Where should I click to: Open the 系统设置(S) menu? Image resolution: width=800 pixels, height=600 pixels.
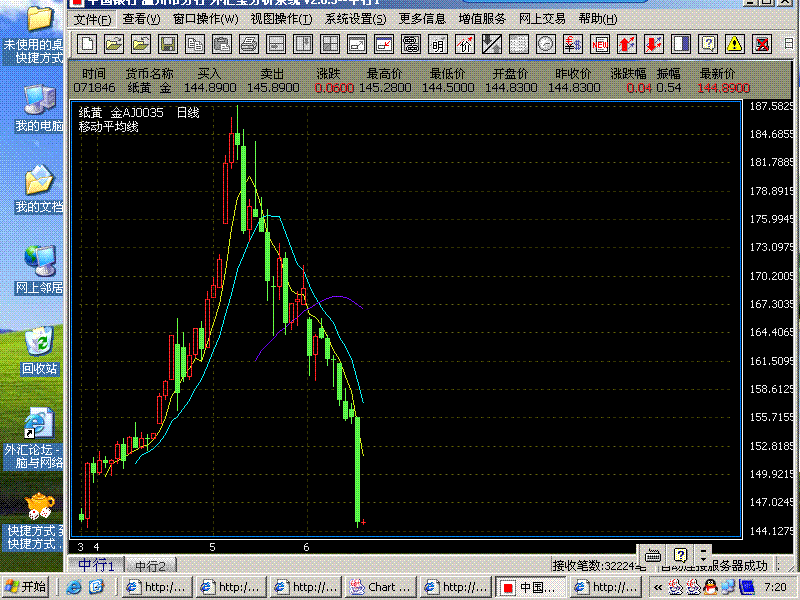click(356, 19)
